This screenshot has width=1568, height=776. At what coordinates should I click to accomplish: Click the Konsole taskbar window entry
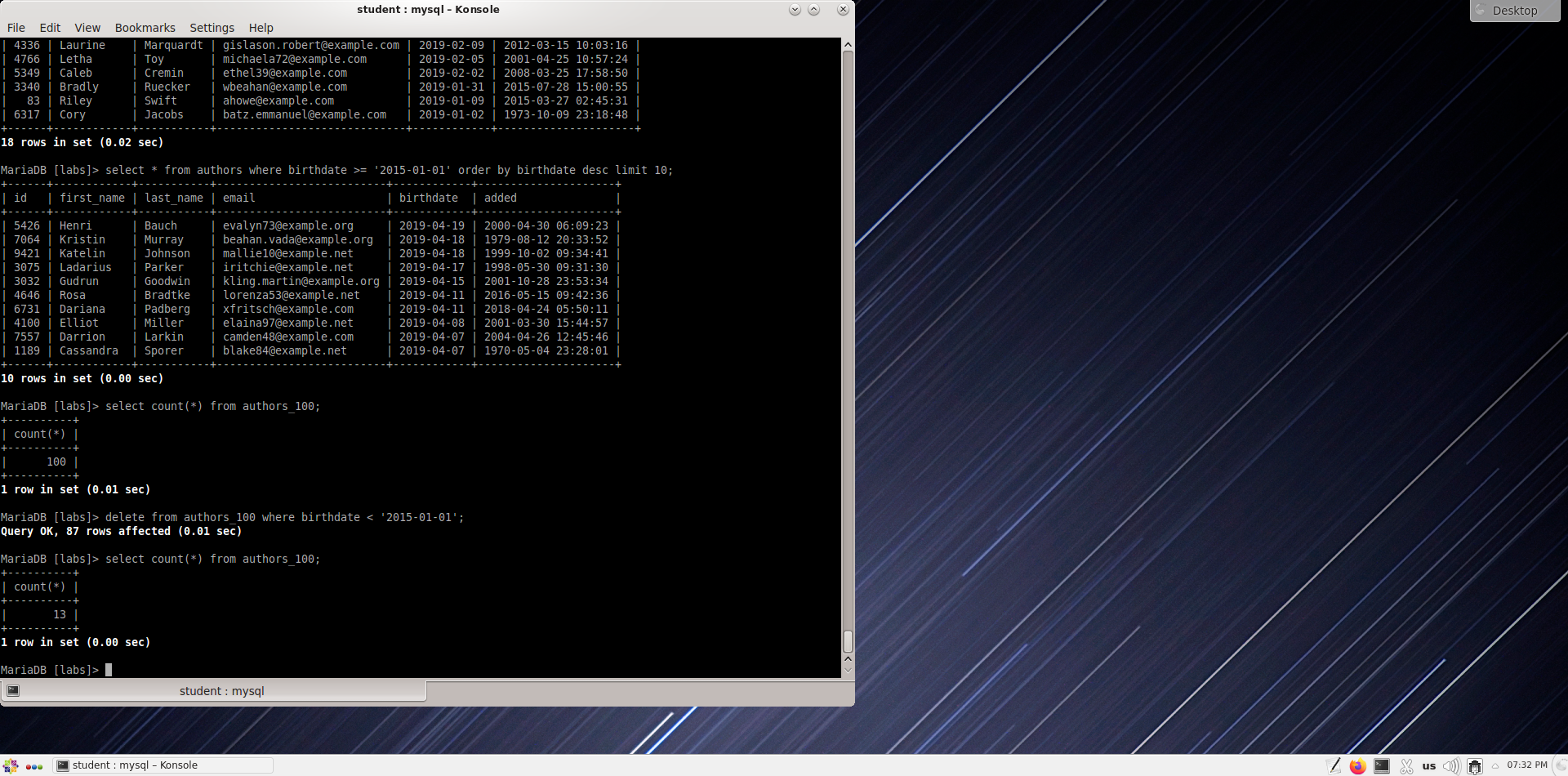163,765
